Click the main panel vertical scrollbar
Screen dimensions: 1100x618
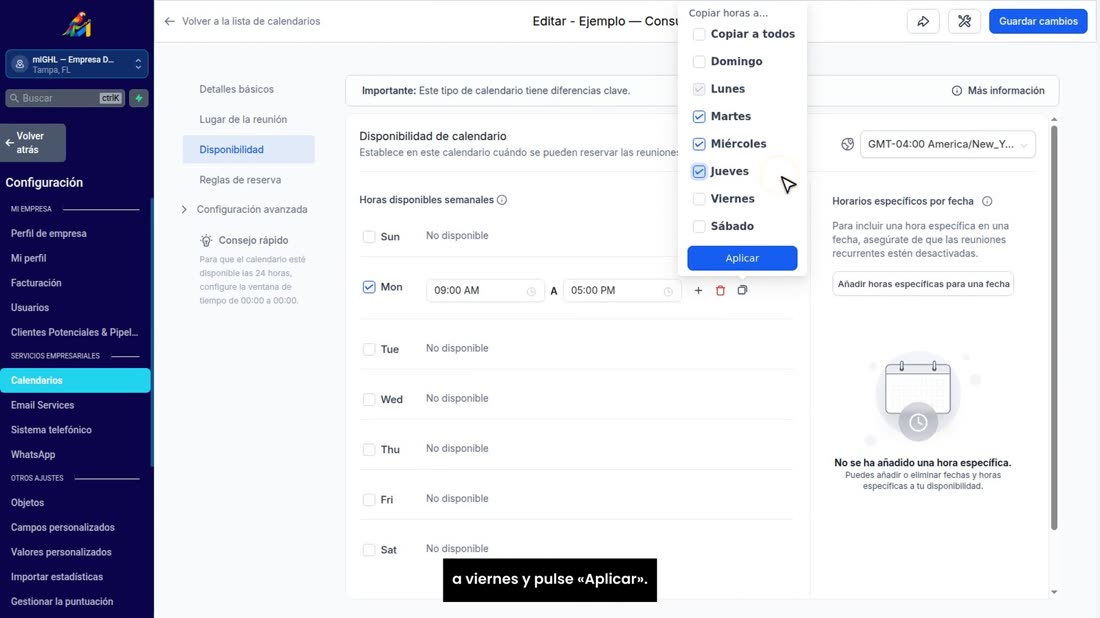[1054, 328]
